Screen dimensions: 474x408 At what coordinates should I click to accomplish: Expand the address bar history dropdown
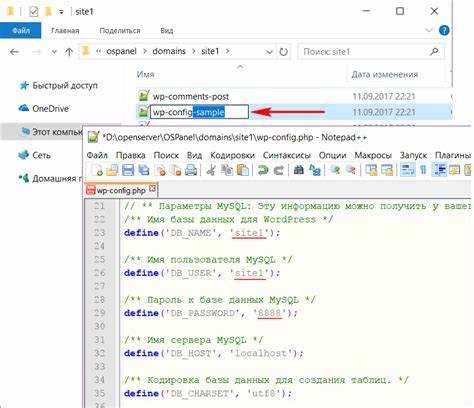coord(269,52)
